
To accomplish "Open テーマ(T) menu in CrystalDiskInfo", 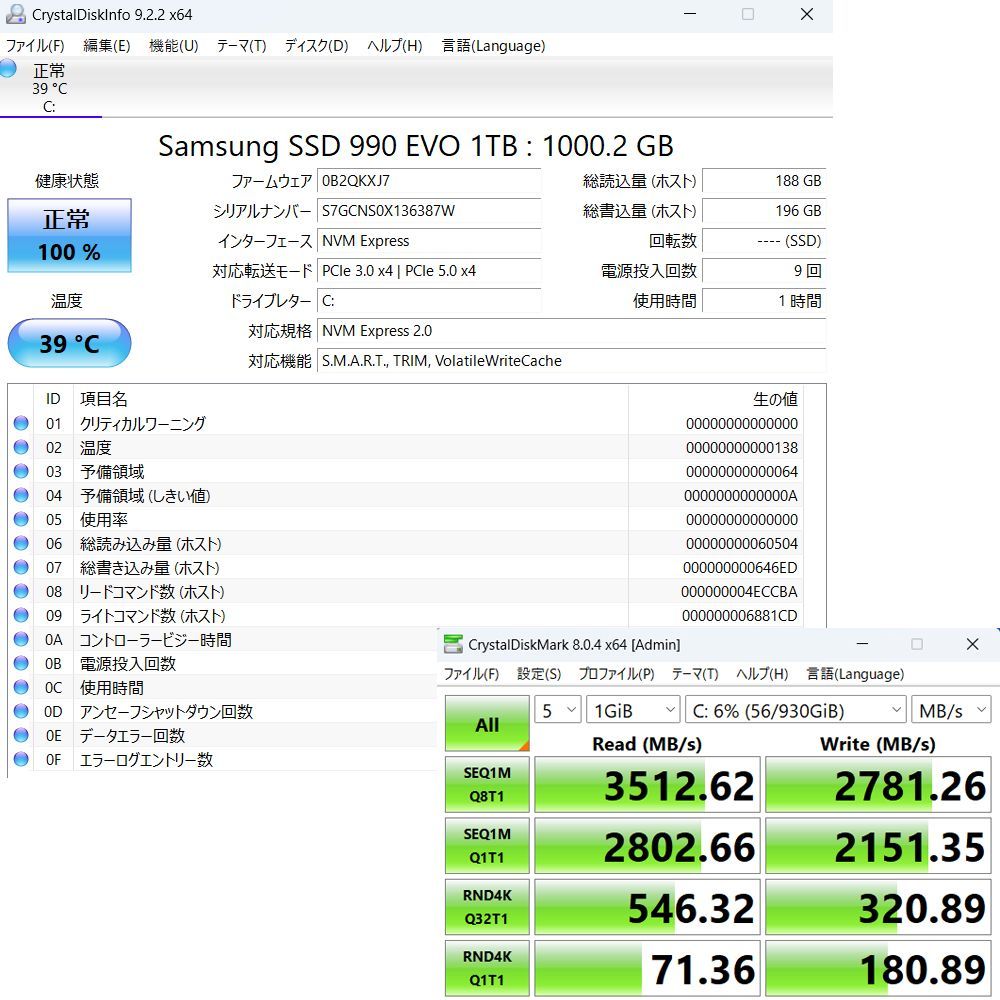I will [x=241, y=45].
